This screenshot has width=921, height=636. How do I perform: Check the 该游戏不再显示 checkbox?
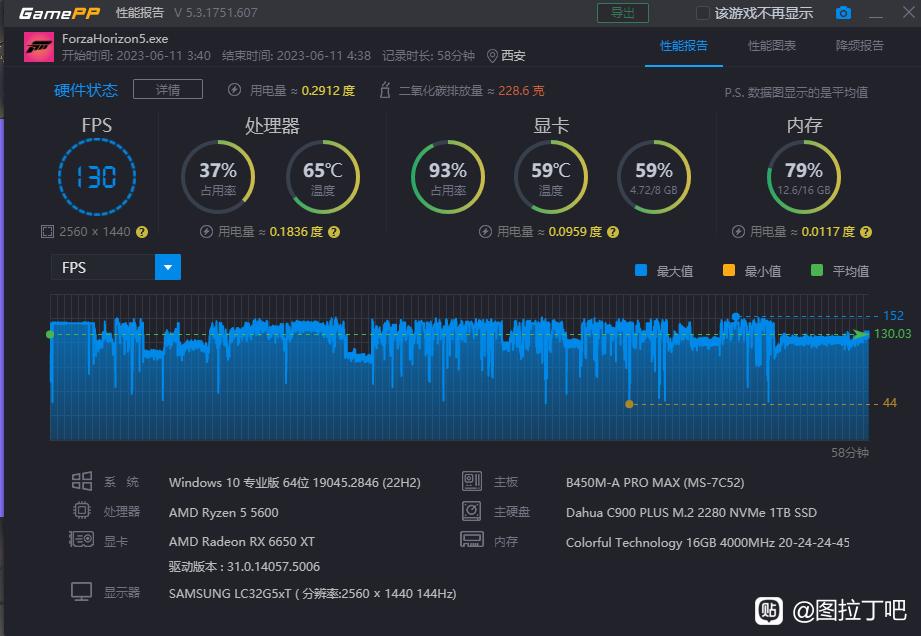[x=703, y=13]
